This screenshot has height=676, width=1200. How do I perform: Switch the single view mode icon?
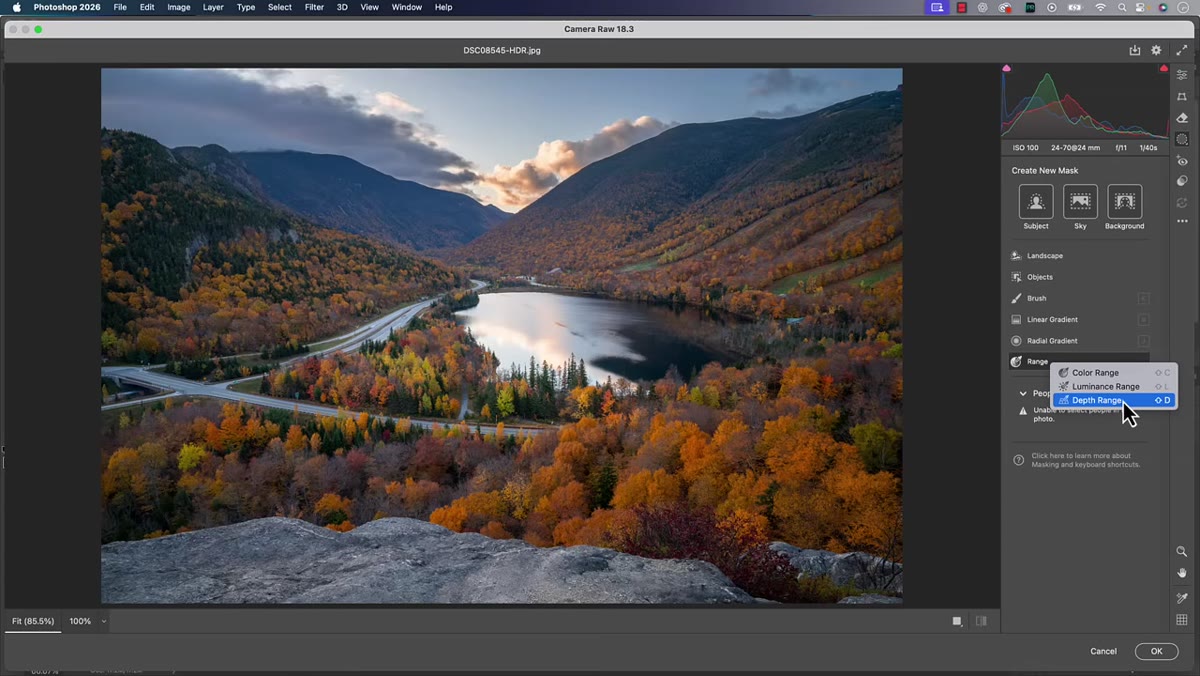point(957,621)
